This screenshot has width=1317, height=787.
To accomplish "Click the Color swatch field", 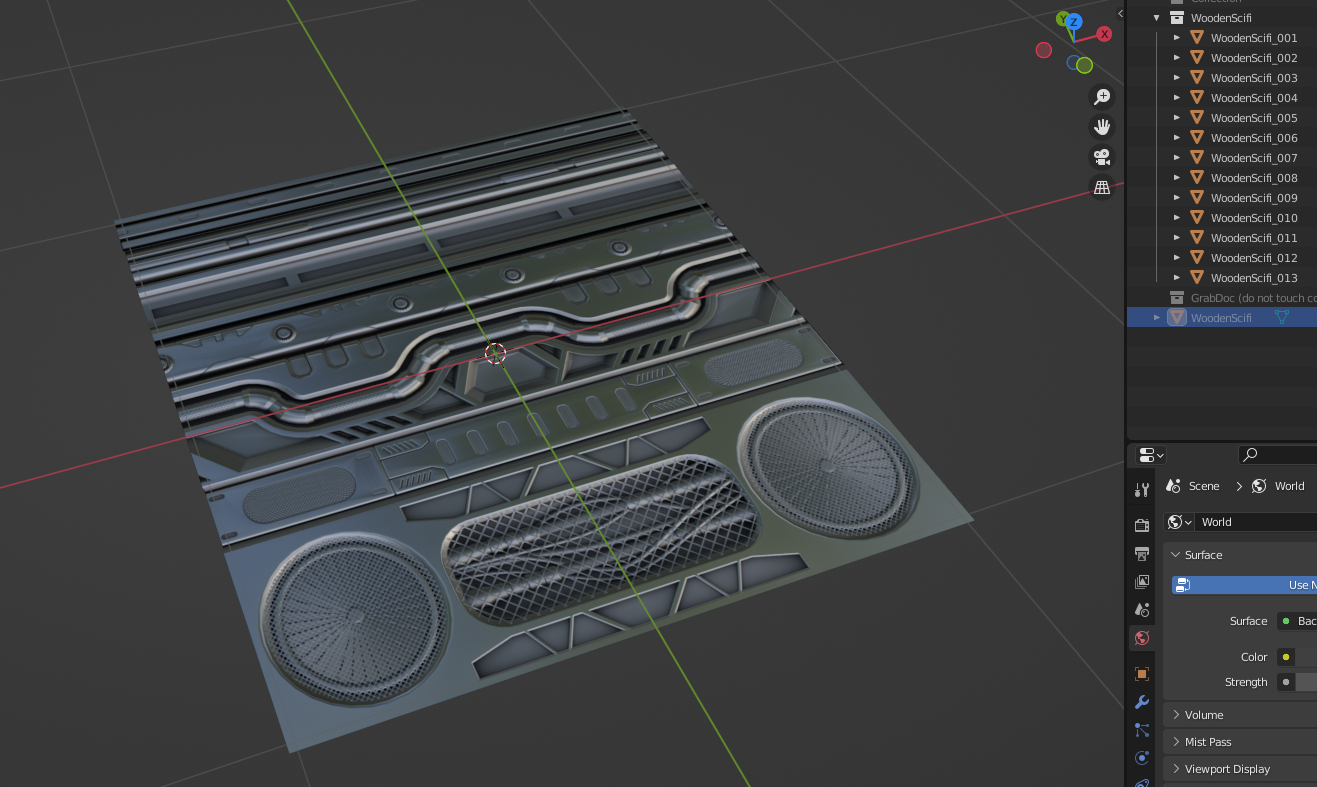I will [x=1306, y=657].
